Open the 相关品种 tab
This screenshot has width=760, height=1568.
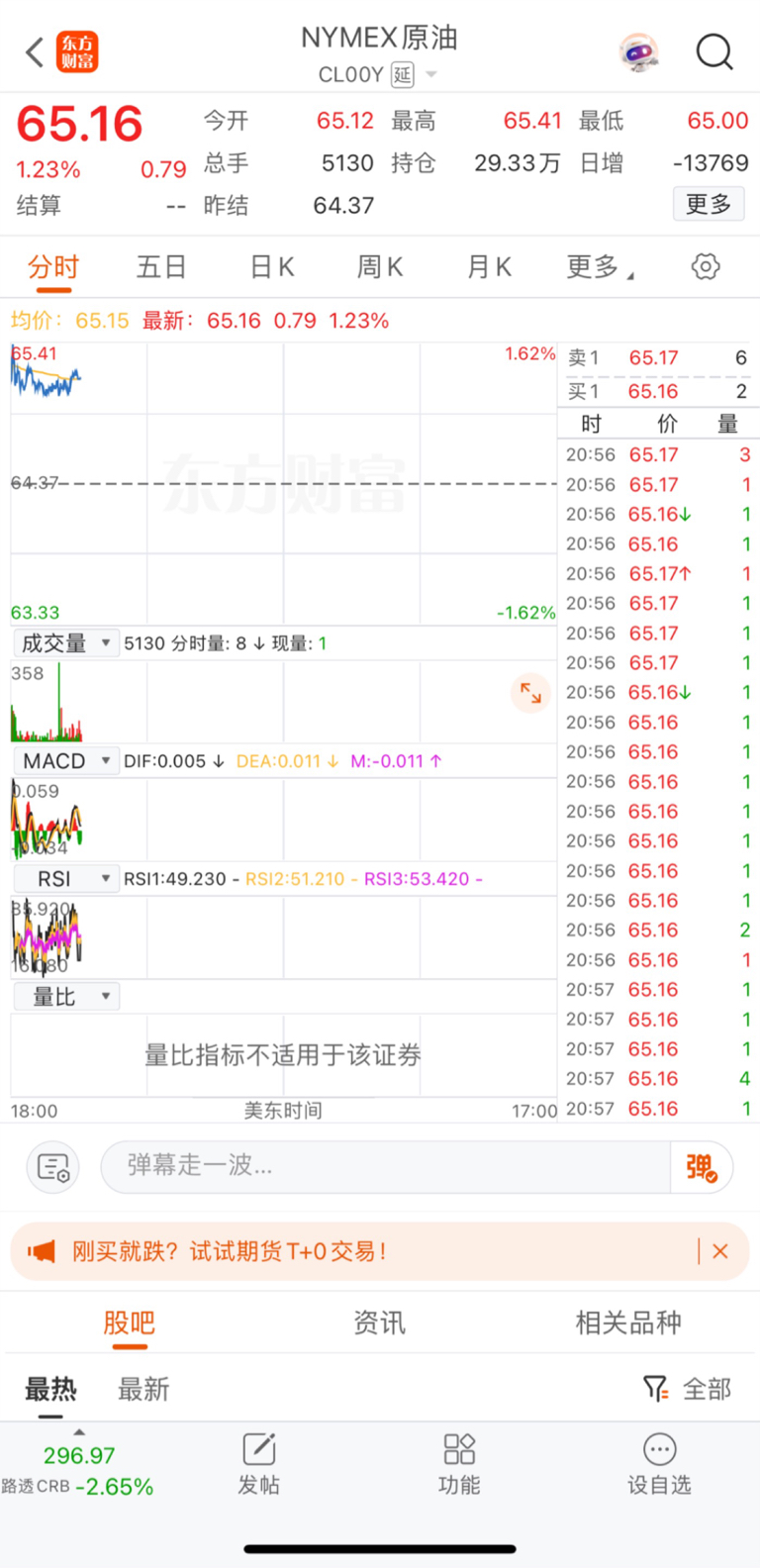click(629, 1323)
